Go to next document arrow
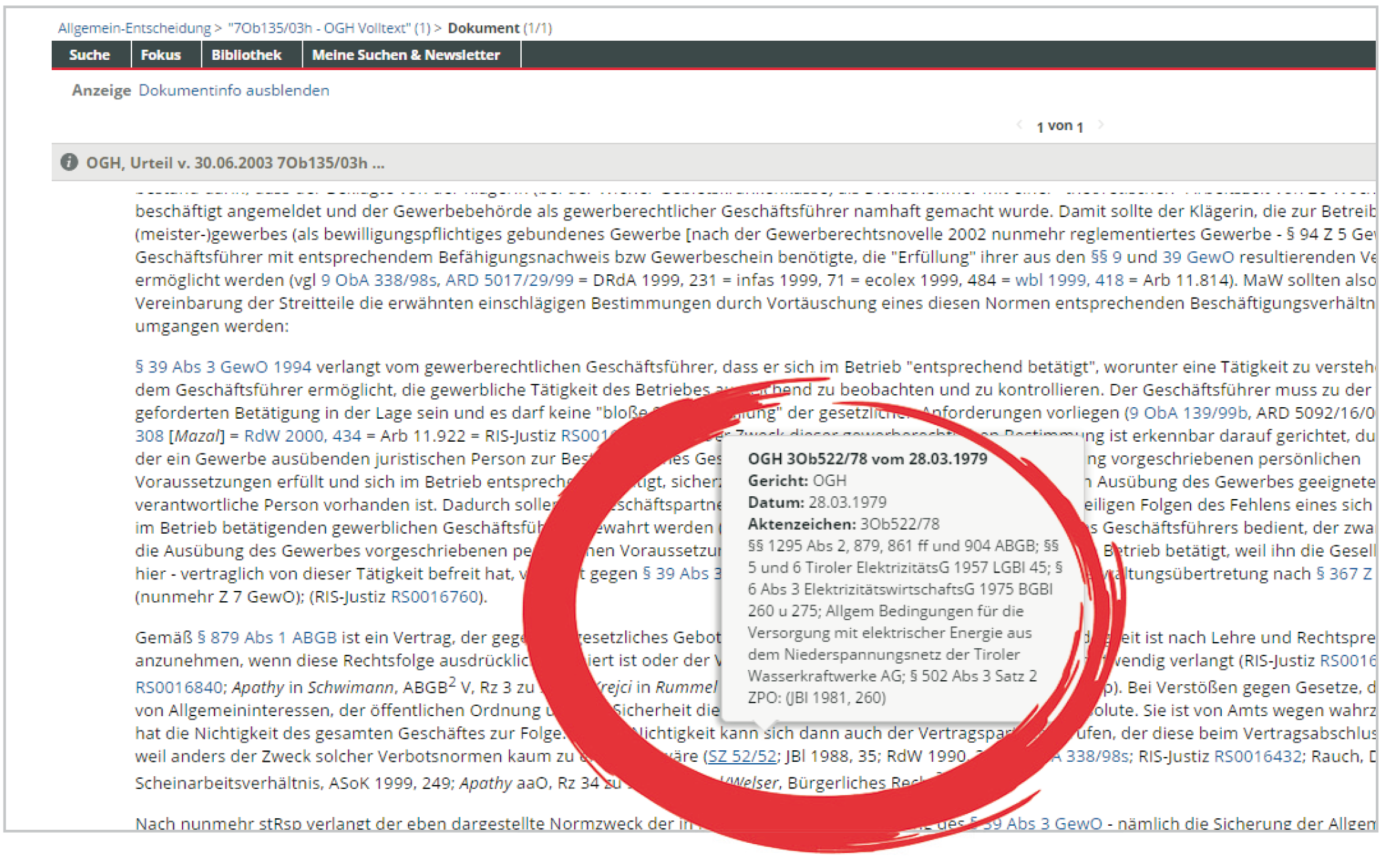This screenshot has width=1388, height=868. pos(1101,125)
